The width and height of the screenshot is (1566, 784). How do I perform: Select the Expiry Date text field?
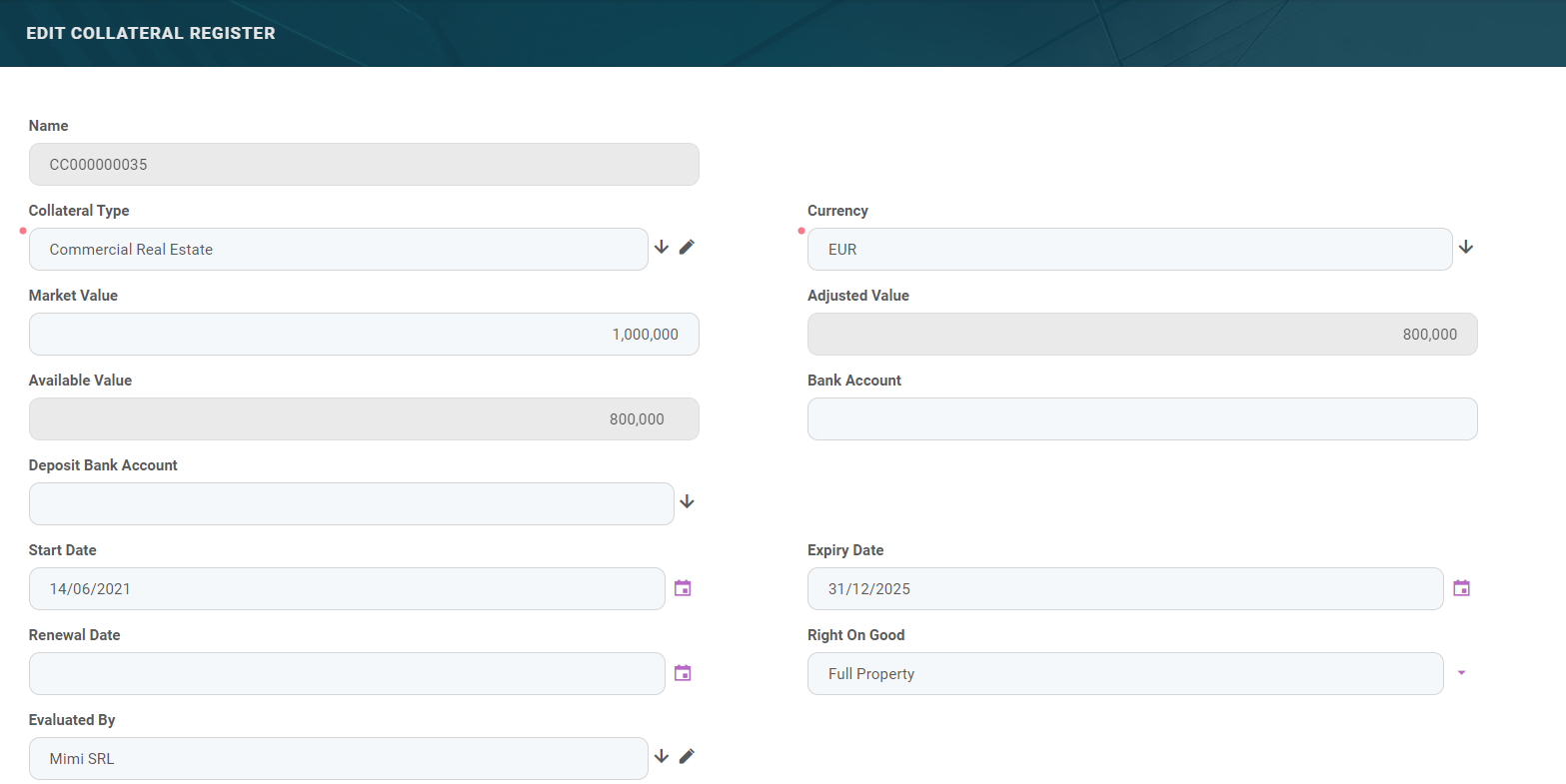click(x=1124, y=589)
